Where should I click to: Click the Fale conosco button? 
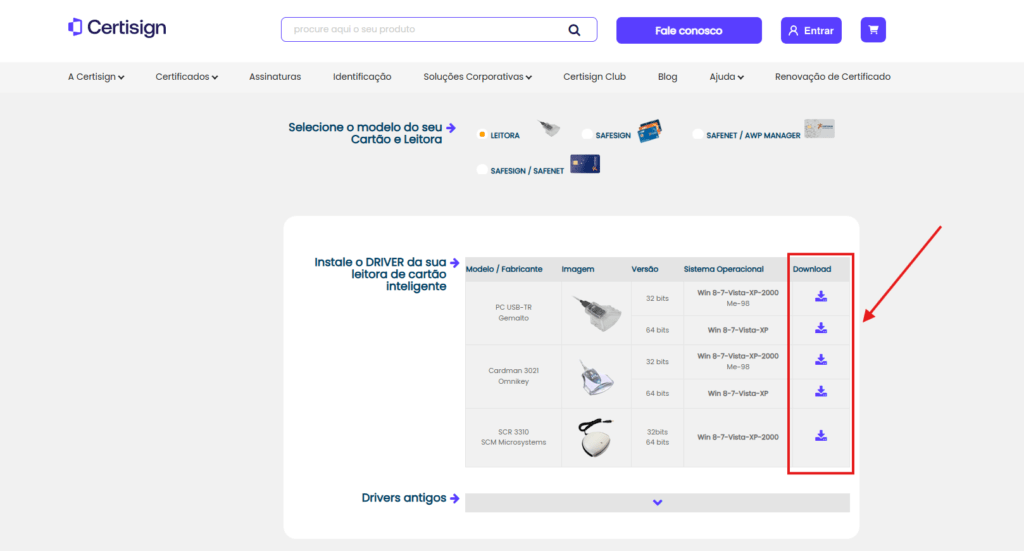[689, 31]
